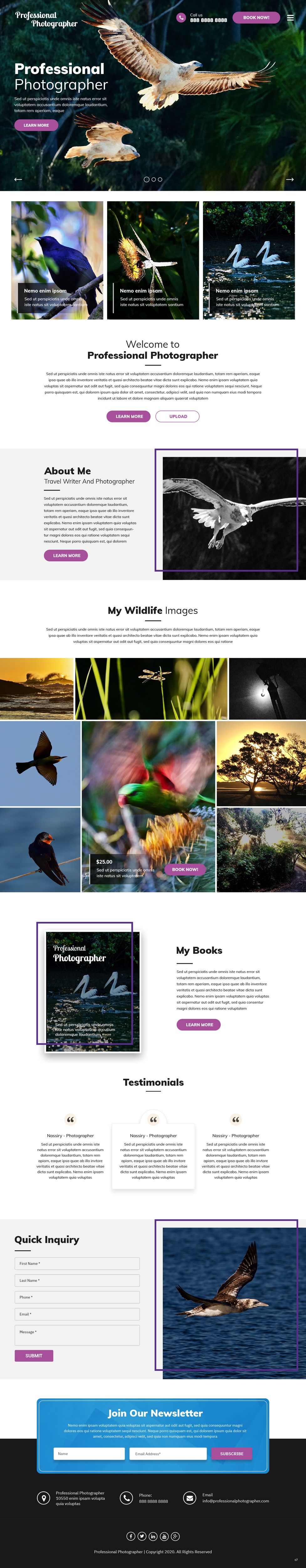Click the Quick Inquiry heading
Viewport: 306px width, 1568px height.
[47, 1239]
